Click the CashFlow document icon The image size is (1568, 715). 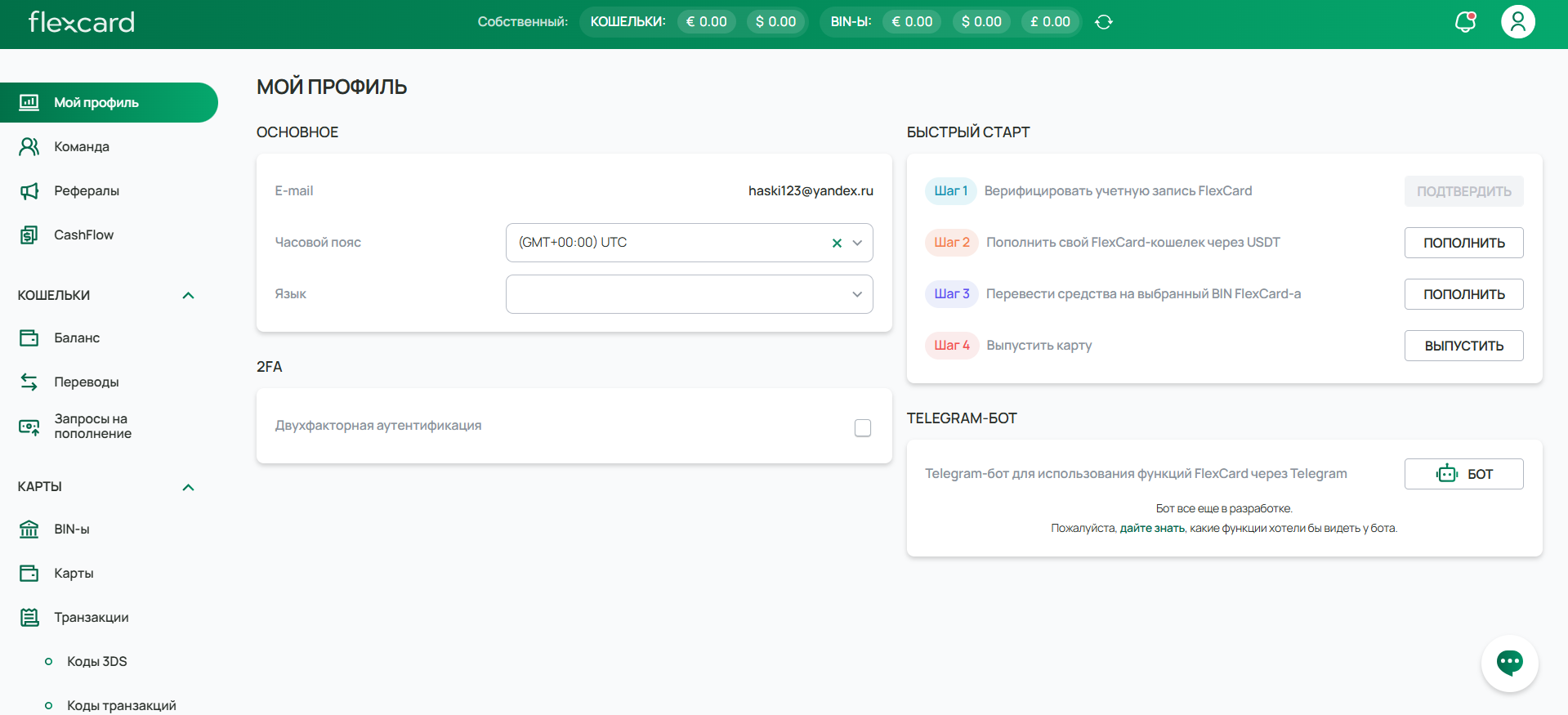29,235
